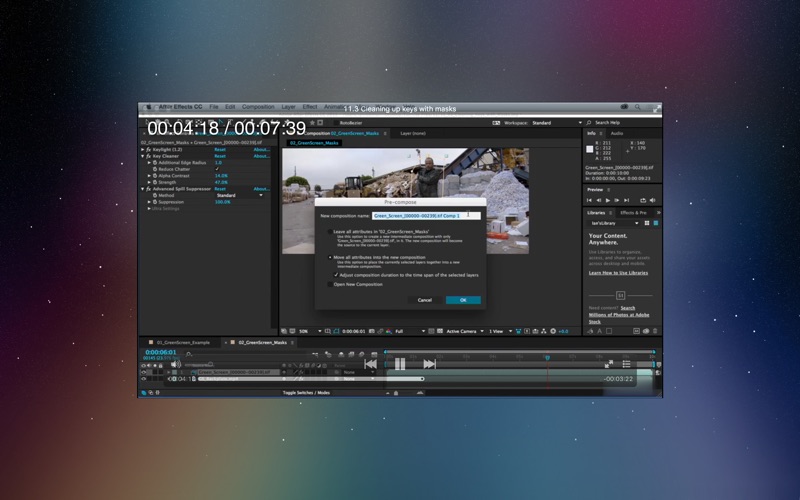This screenshot has width=800, height=500.
Task: Click the timeline current-time indicator marker
Action: pos(547,358)
